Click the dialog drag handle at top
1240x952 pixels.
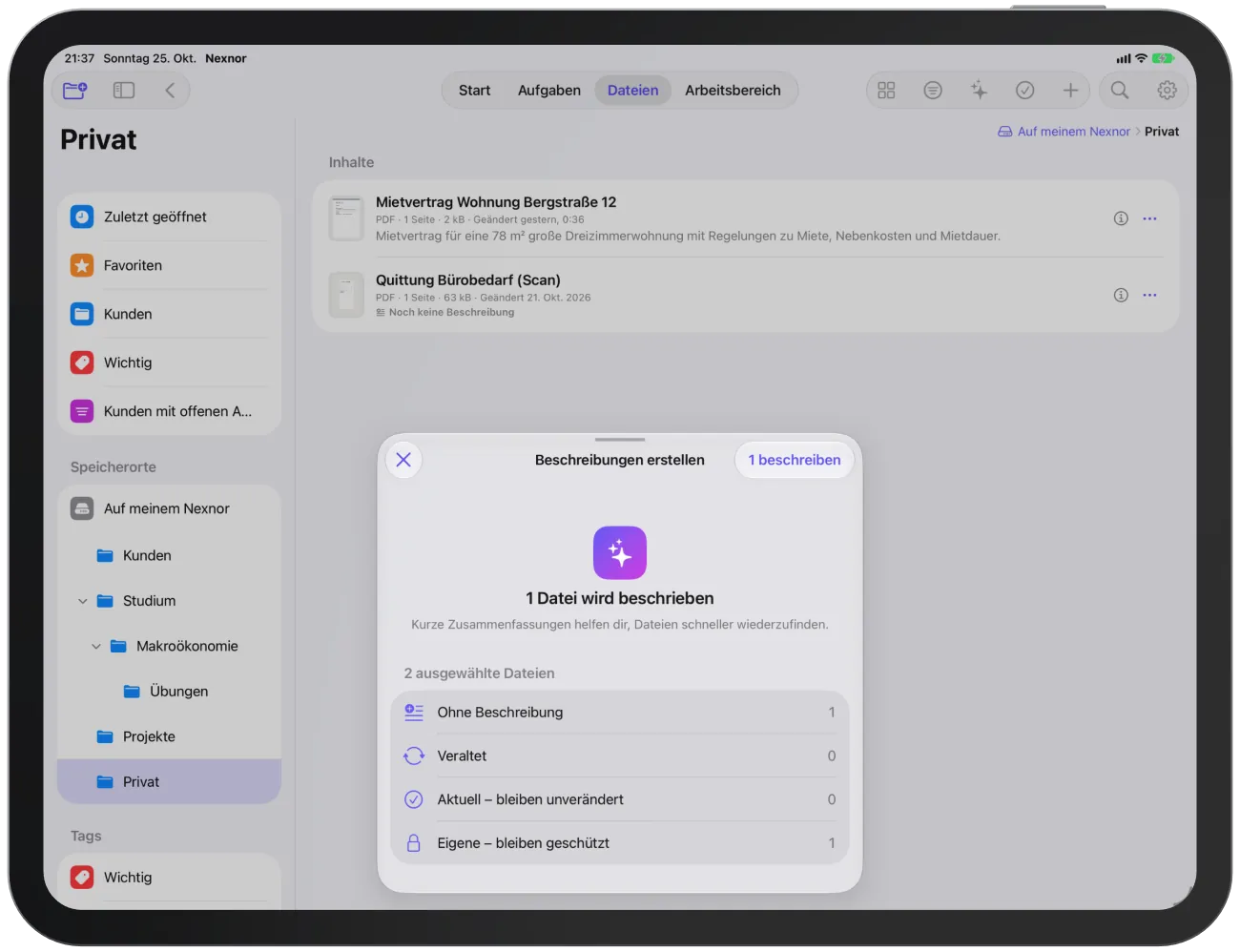(620, 440)
